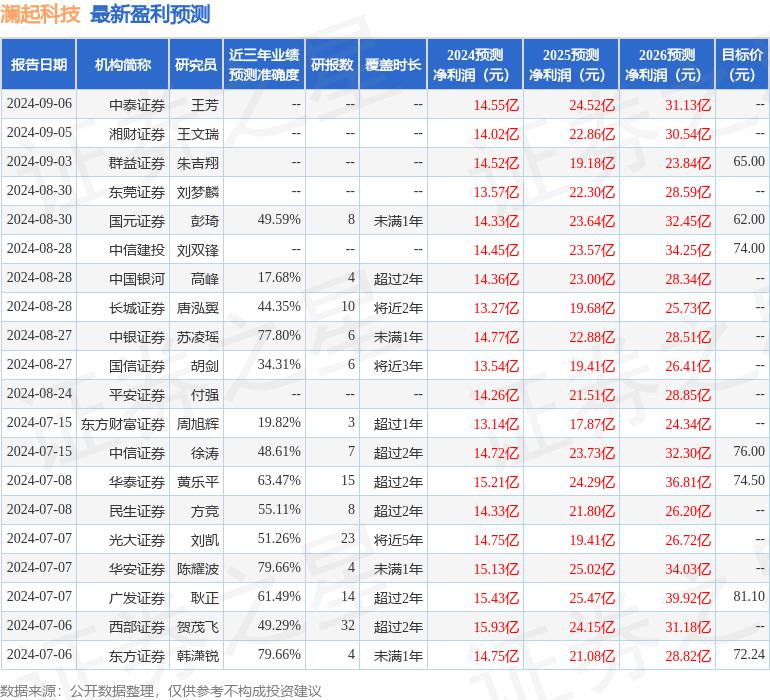
Task: Click the 数据来源 footer note
Action: 161,691
